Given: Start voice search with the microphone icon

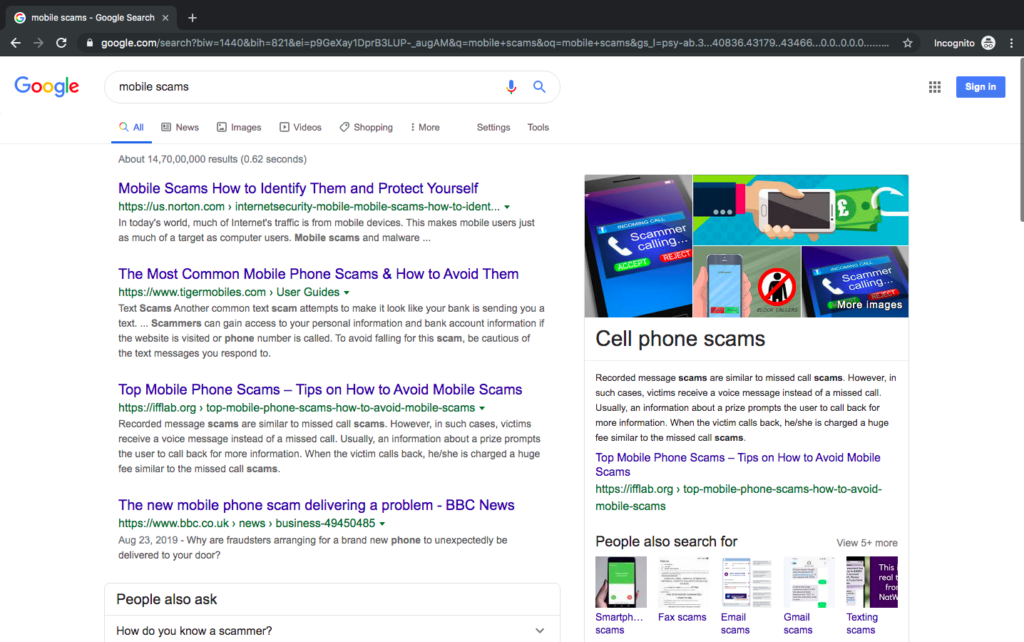Looking at the screenshot, I should tap(511, 86).
